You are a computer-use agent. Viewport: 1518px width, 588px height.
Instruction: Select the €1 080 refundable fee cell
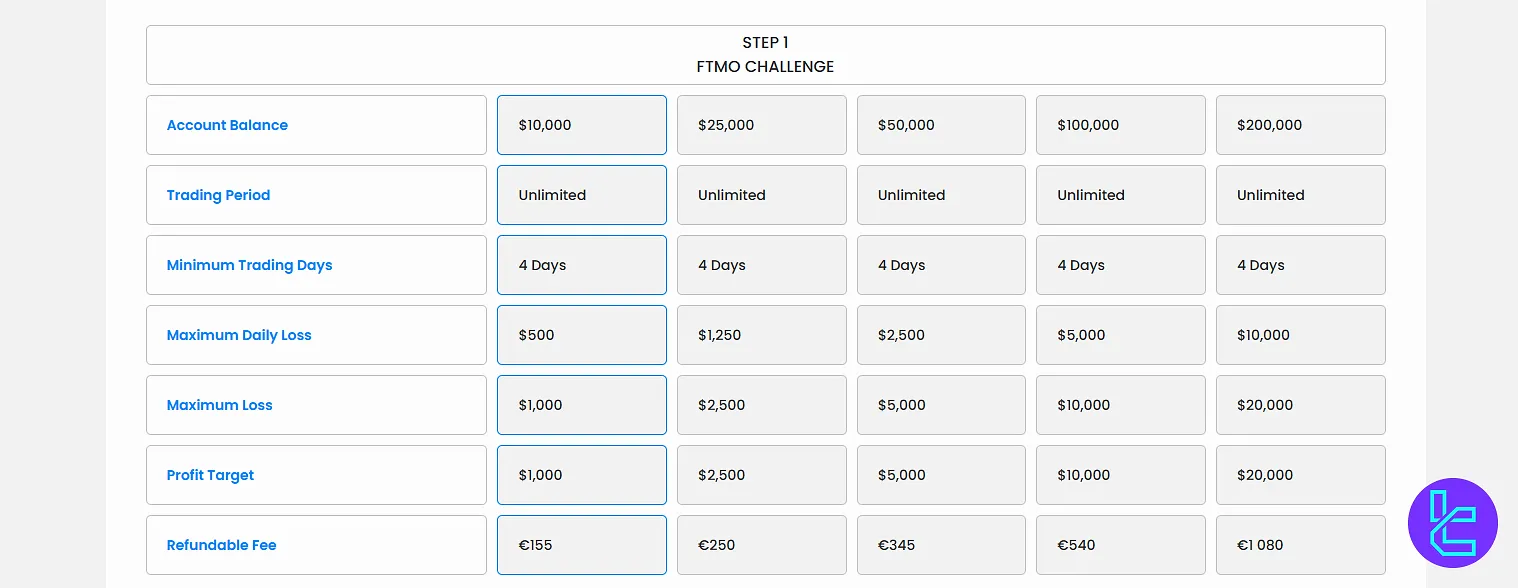[x=1300, y=545]
